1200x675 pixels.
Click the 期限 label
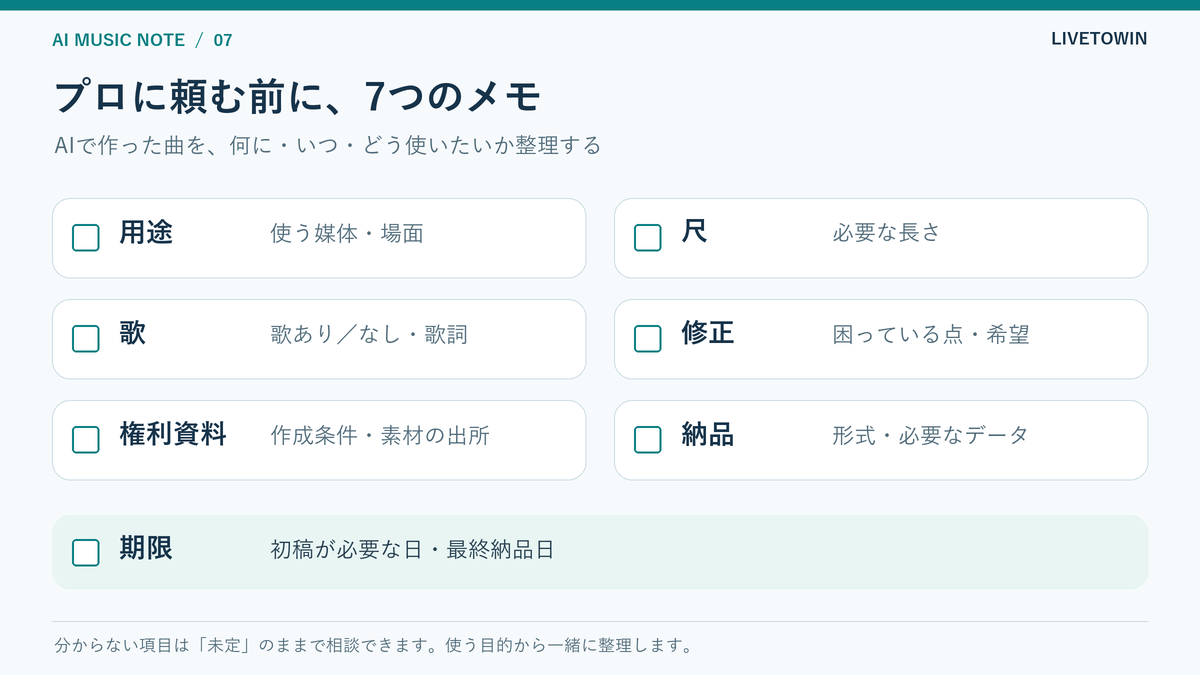pos(146,548)
